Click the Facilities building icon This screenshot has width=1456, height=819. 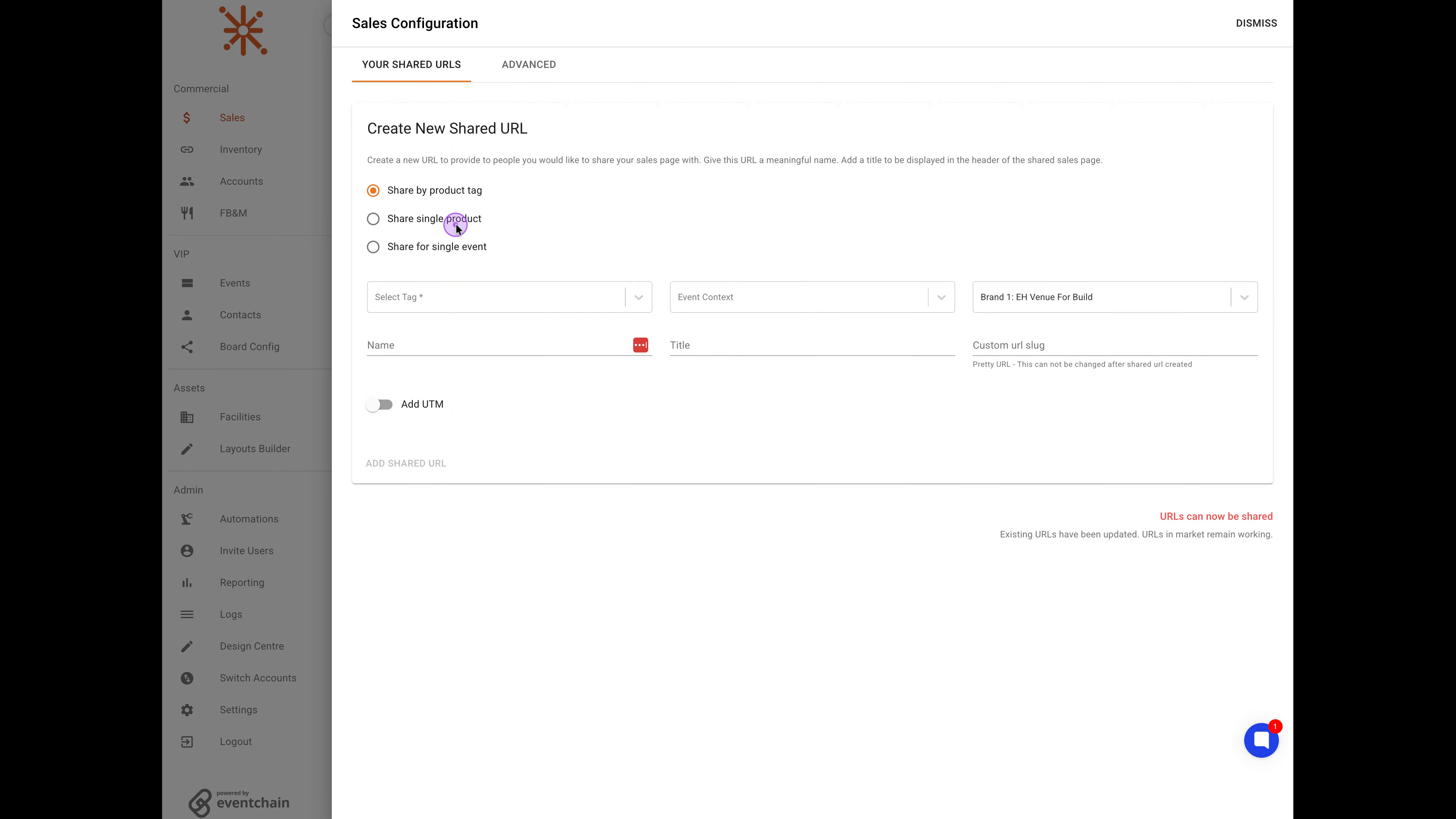(187, 417)
